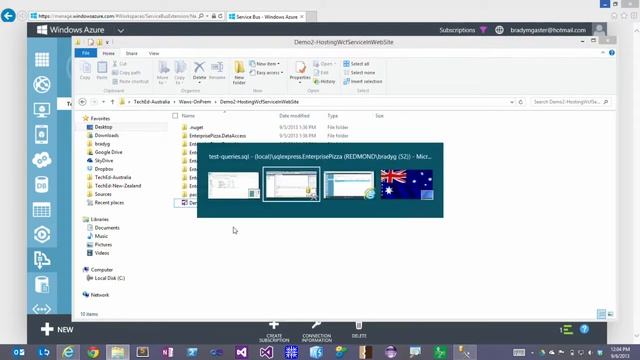The width and height of the screenshot is (640, 360).
Task: Open Networks arrows icon in Azure sidebar
Action: tap(42, 309)
